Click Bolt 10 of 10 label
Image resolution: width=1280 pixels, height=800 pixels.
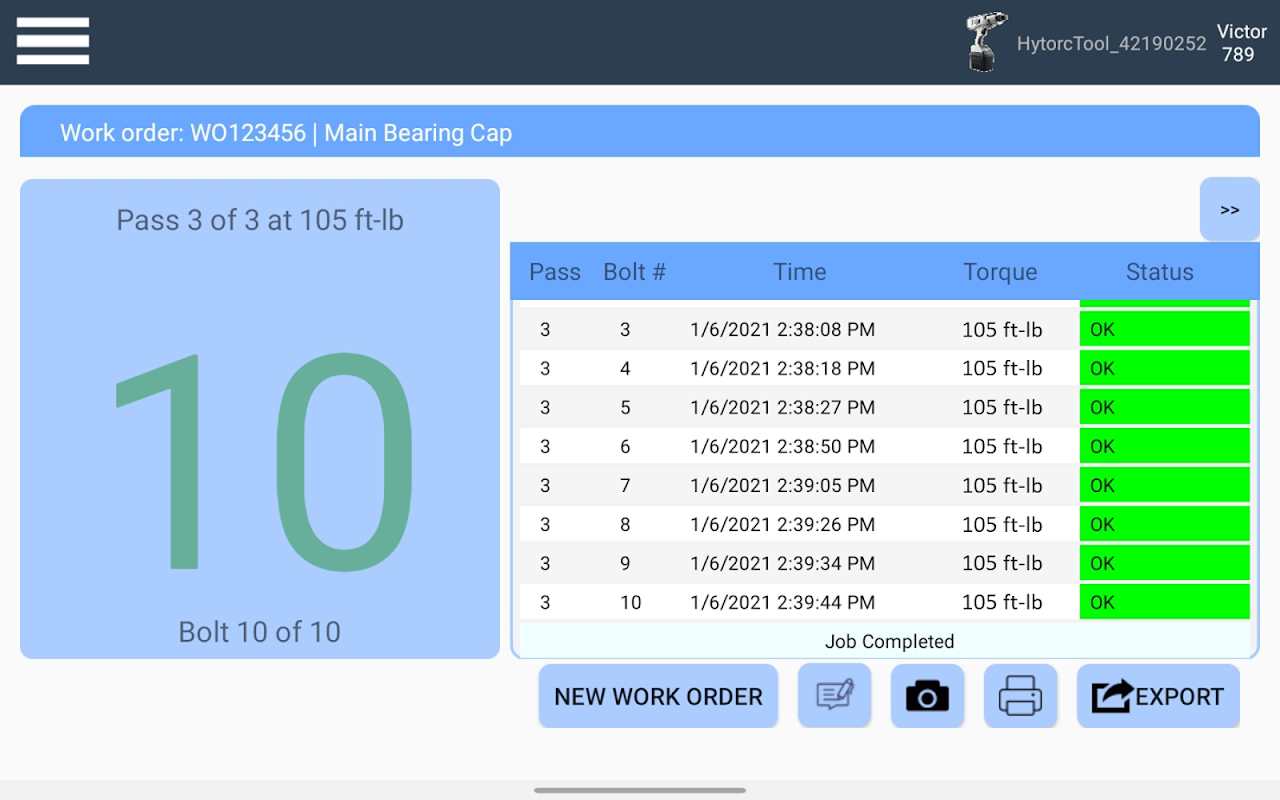click(x=260, y=632)
